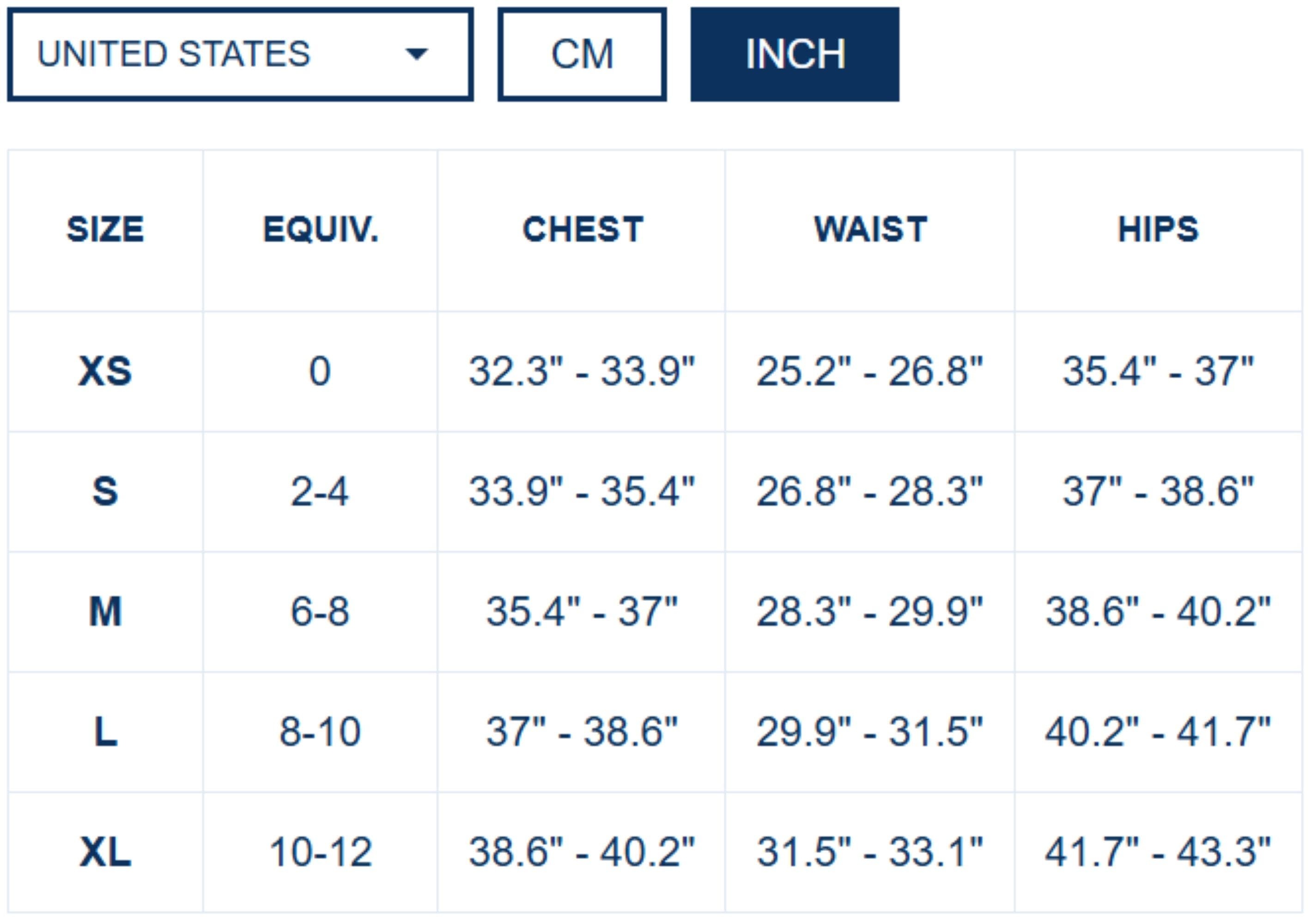Click the M waist measurement 28.3" - 29.9"
1312x924 pixels.
click(x=870, y=611)
